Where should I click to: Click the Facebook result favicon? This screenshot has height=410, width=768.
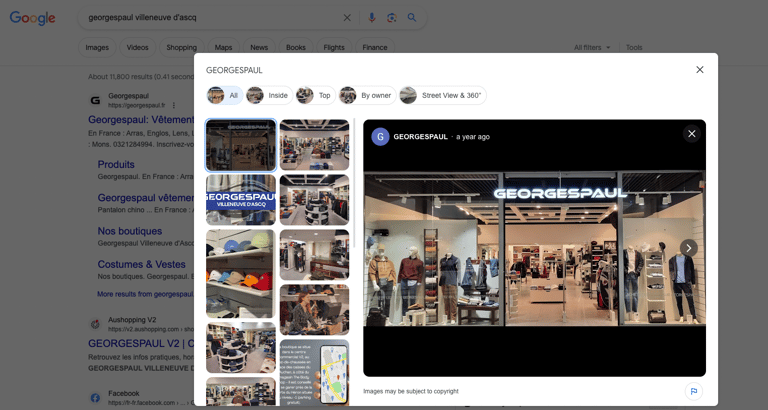point(95,398)
